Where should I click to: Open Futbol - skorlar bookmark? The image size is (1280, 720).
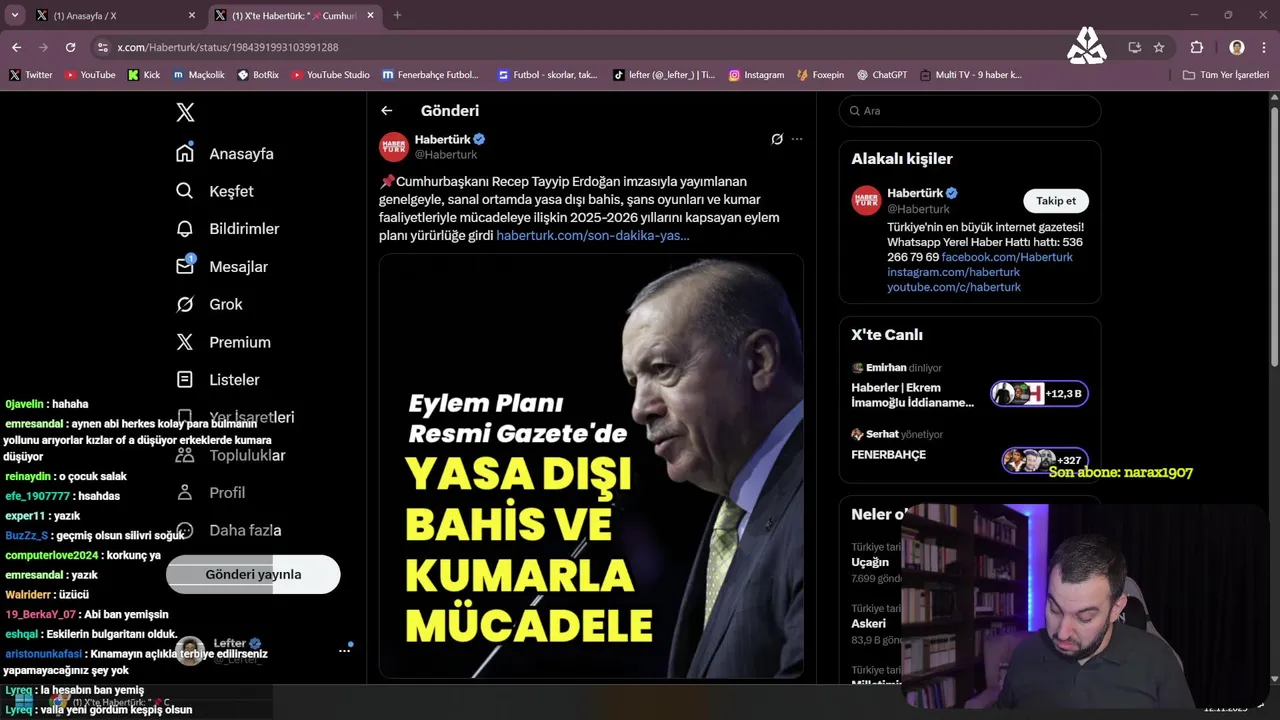[546, 75]
